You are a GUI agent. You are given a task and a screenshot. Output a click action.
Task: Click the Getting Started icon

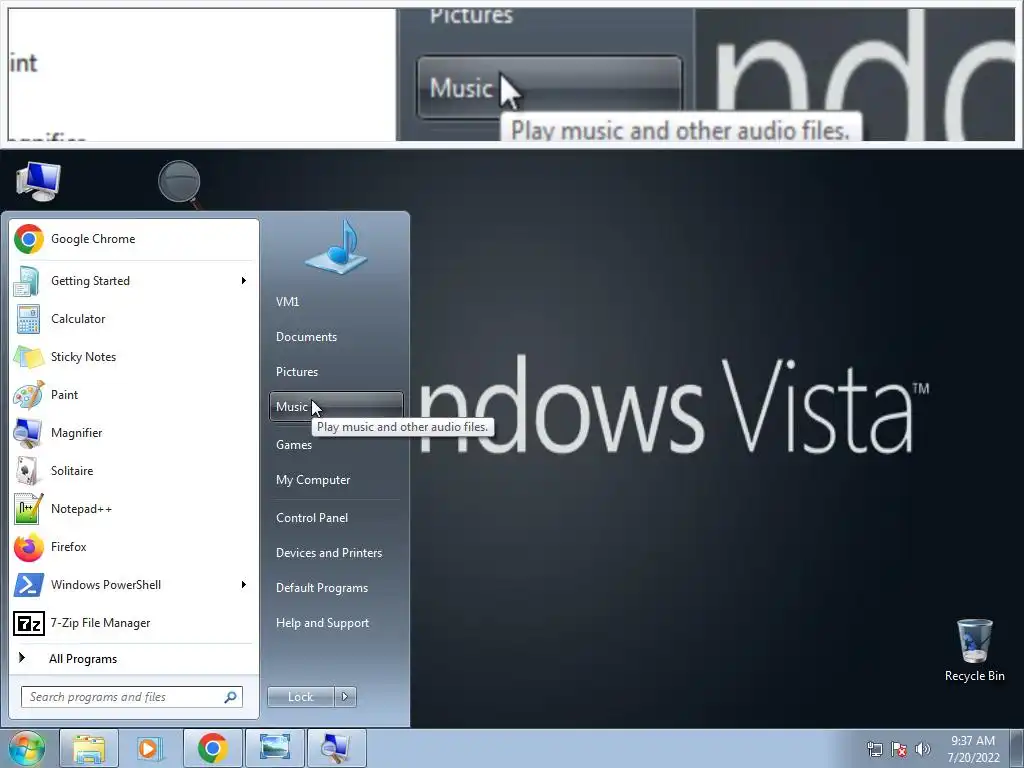coord(27,281)
